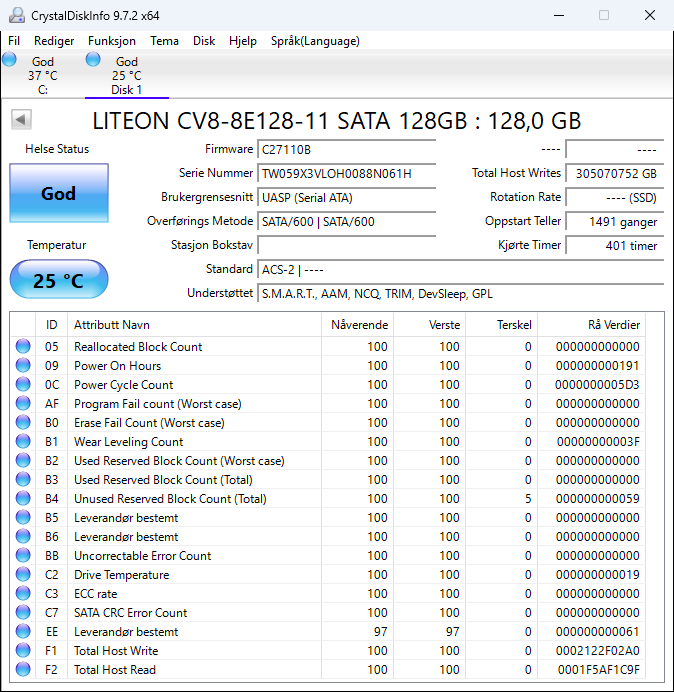Click status orb for Drive Temperature row
This screenshot has height=692, width=674.
click(23, 574)
